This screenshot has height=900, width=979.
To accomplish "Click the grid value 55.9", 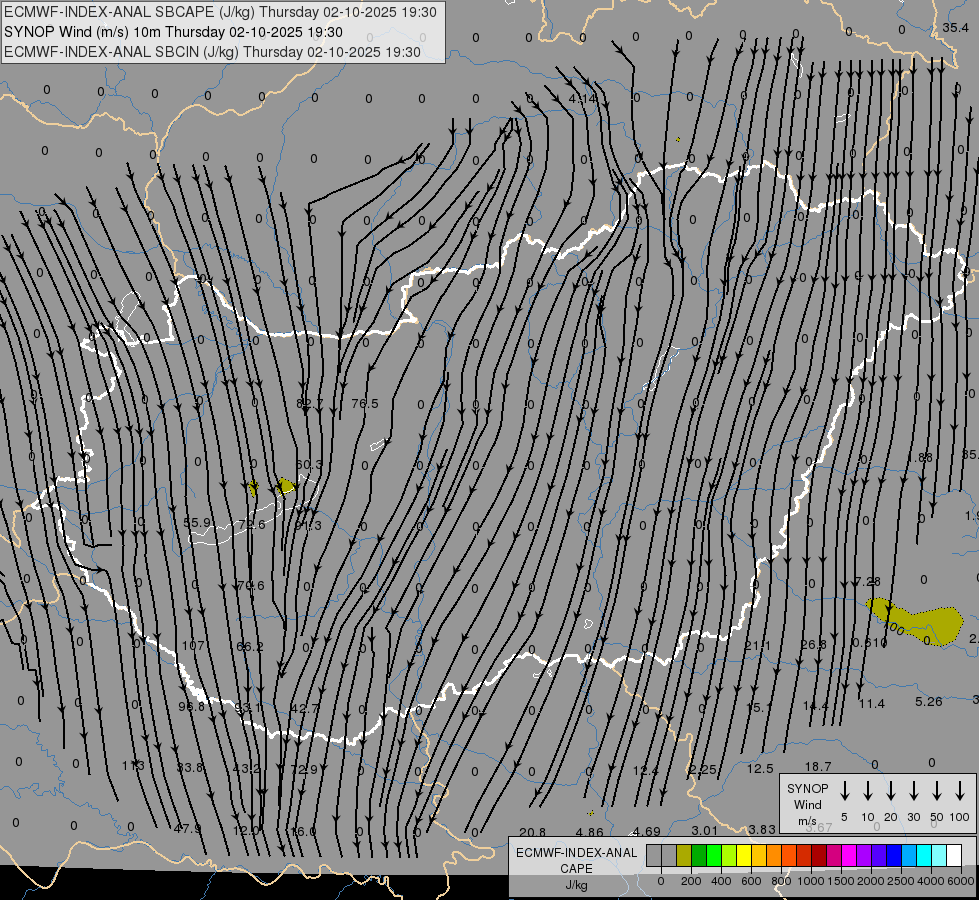I will click(197, 522).
